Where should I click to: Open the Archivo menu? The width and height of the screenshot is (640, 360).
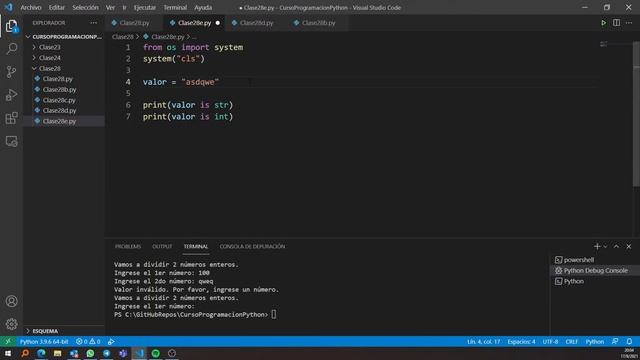31,7
